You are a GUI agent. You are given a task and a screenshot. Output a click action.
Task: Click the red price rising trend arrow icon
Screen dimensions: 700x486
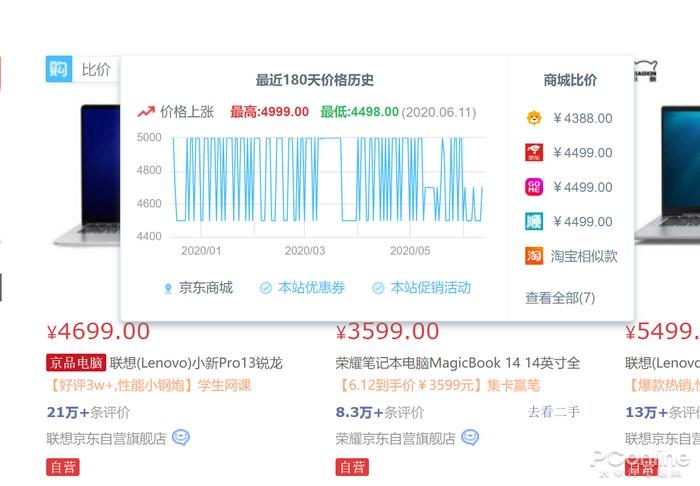146,112
